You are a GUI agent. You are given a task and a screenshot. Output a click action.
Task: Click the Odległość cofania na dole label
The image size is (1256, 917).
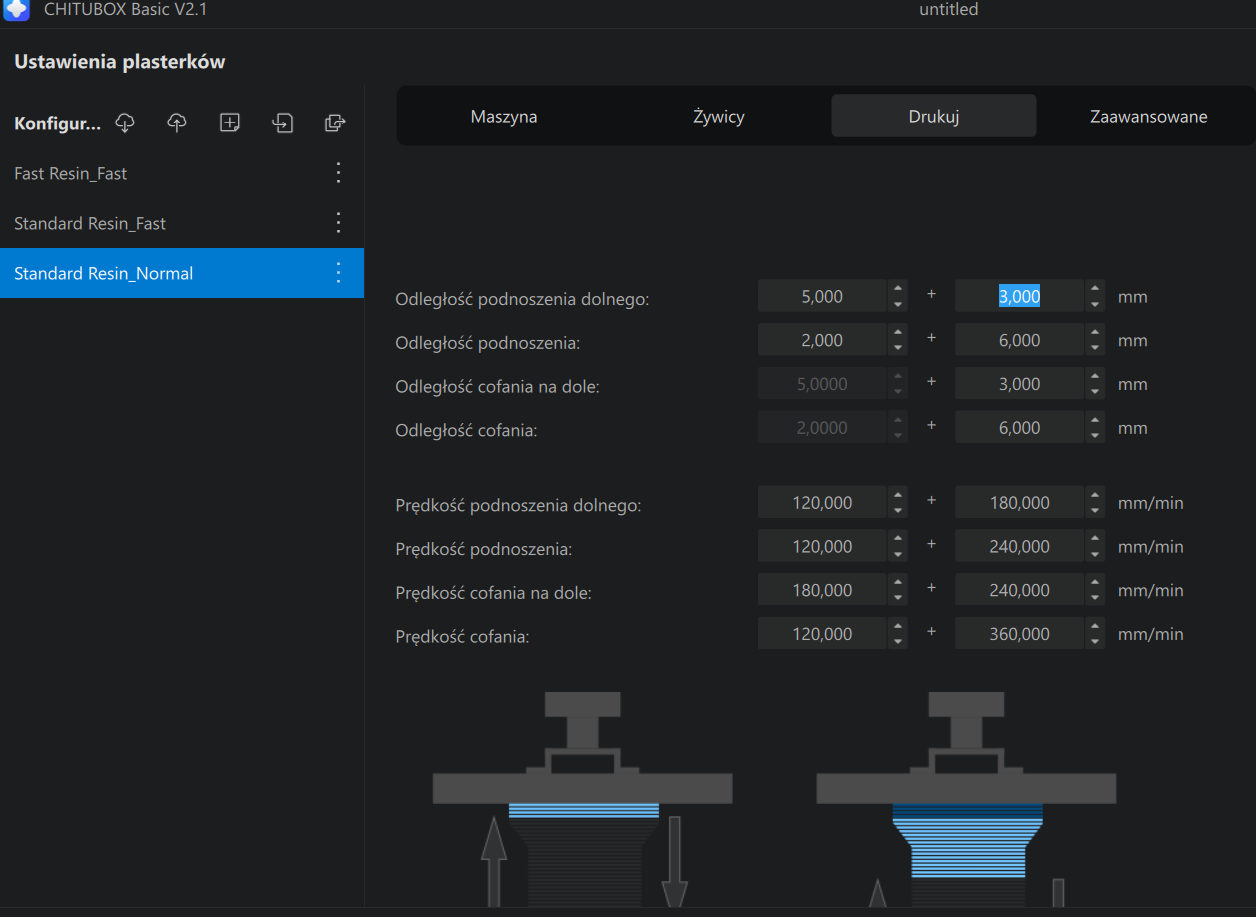coord(497,387)
